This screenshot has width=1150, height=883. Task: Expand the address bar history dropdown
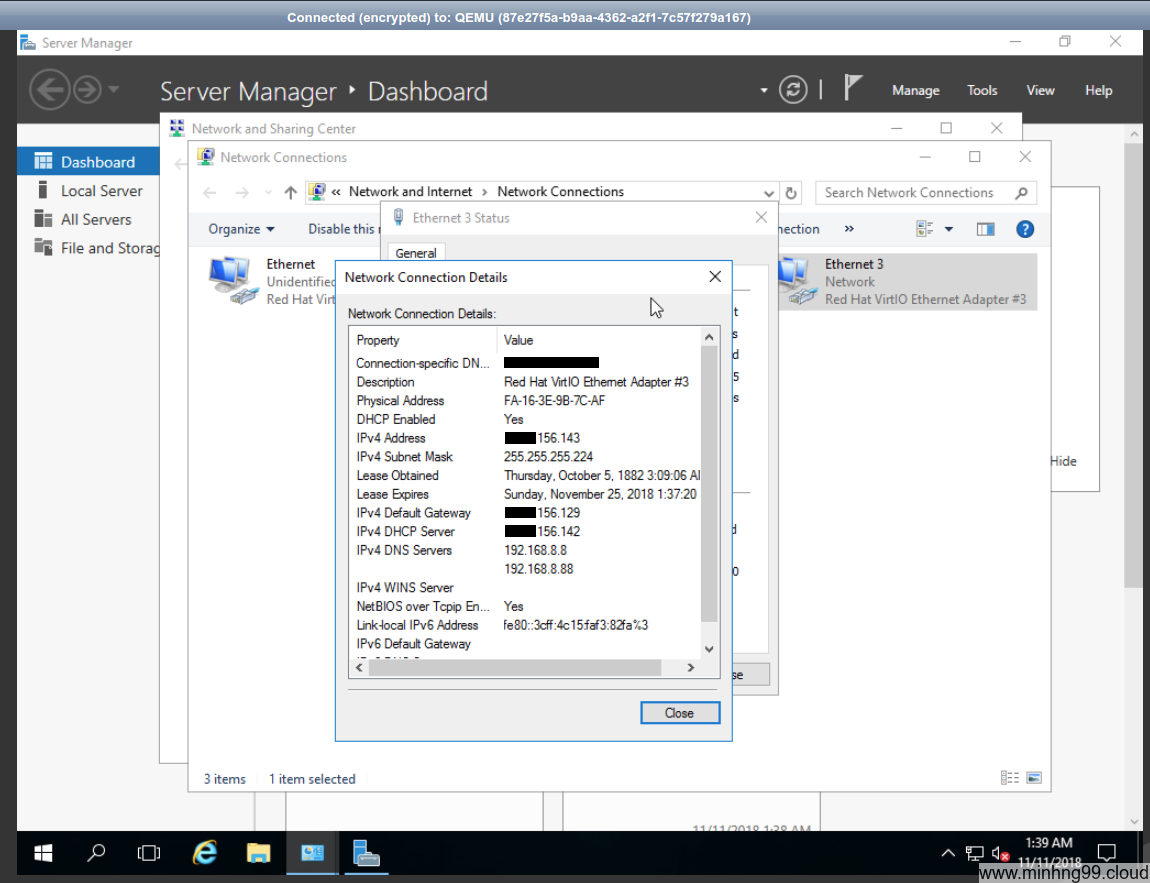(768, 193)
